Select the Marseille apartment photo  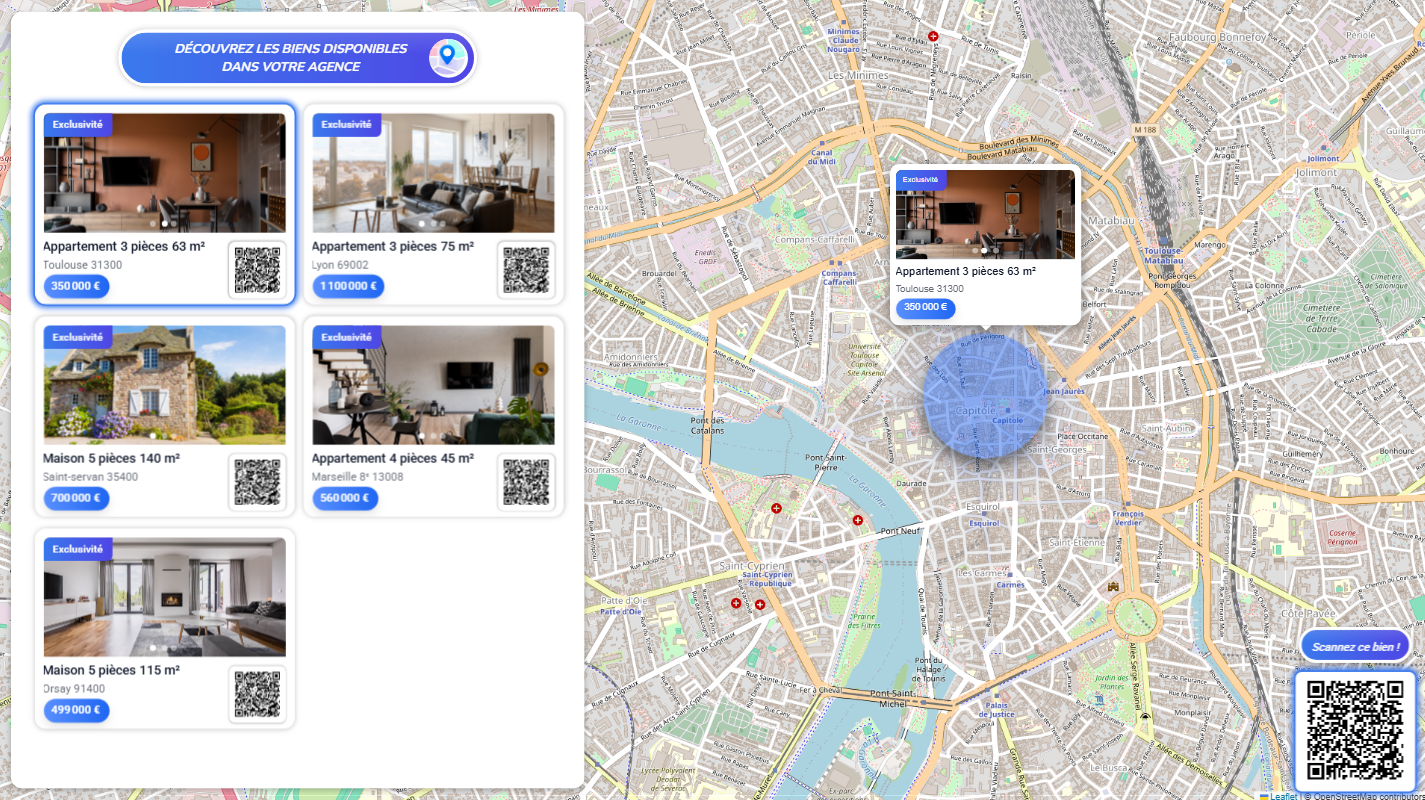point(433,385)
